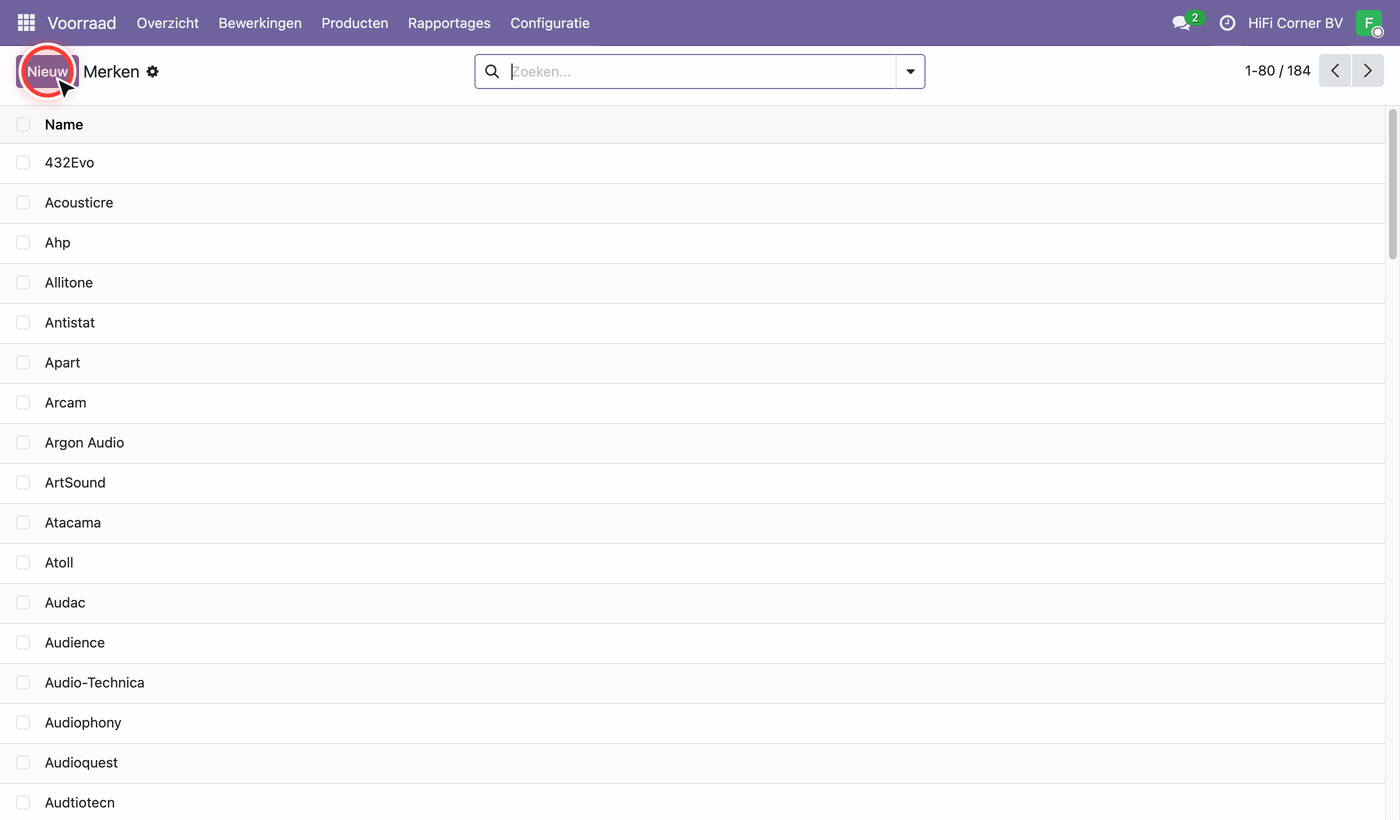Screen dimensions: 1400x820
Task: Open the Configuratie menu
Action: click(550, 23)
